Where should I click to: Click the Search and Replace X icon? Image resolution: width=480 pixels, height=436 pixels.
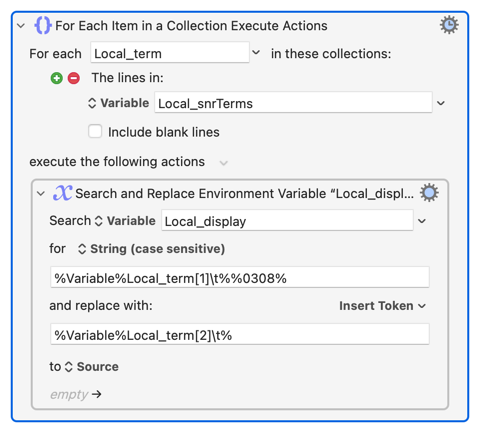pos(63,193)
